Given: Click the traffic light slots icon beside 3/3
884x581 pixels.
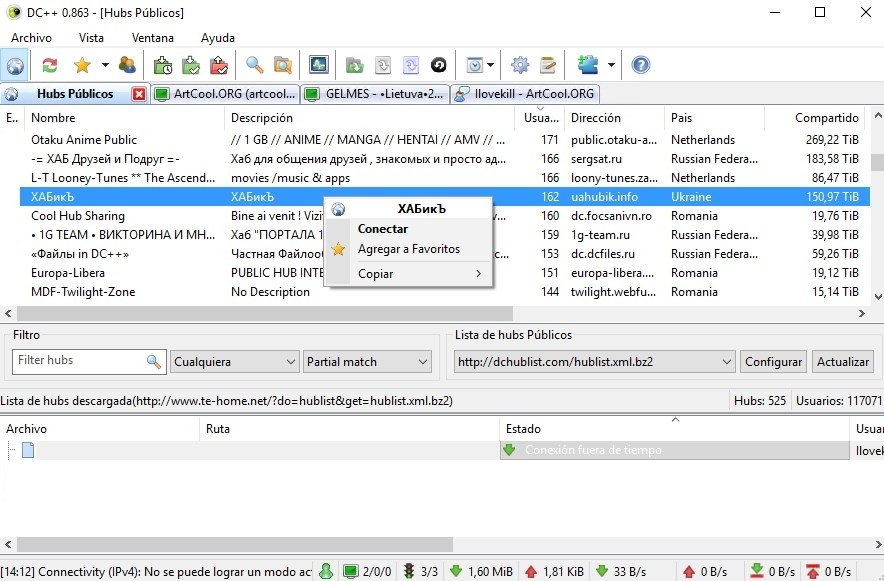Looking at the screenshot, I should (409, 571).
